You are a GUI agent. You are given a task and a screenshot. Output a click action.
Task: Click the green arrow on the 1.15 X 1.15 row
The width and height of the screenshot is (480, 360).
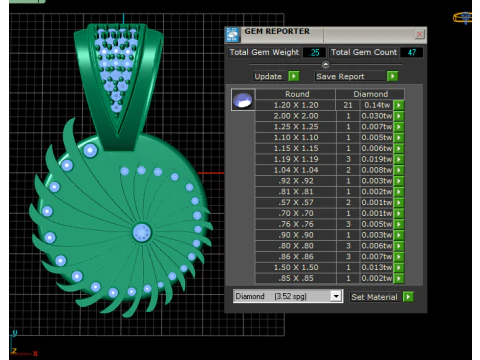point(399,148)
